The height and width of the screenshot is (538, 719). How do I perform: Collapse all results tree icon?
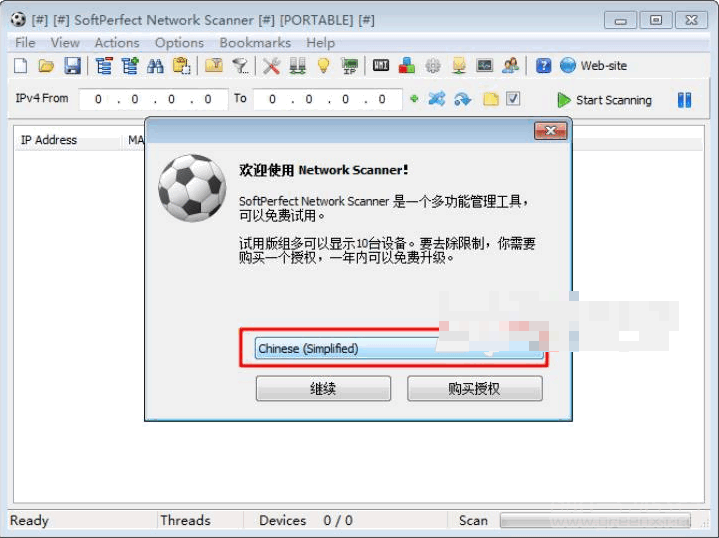point(104,66)
